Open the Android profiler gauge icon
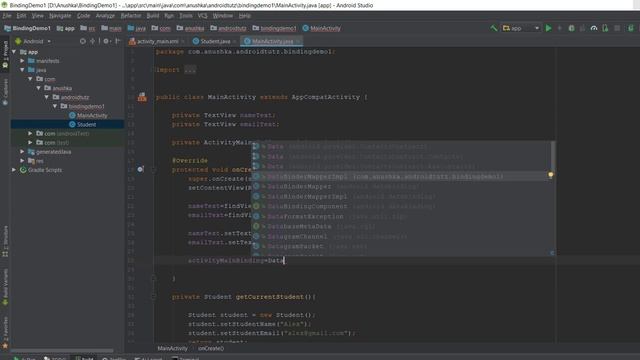640x360 pixels. (x=594, y=28)
